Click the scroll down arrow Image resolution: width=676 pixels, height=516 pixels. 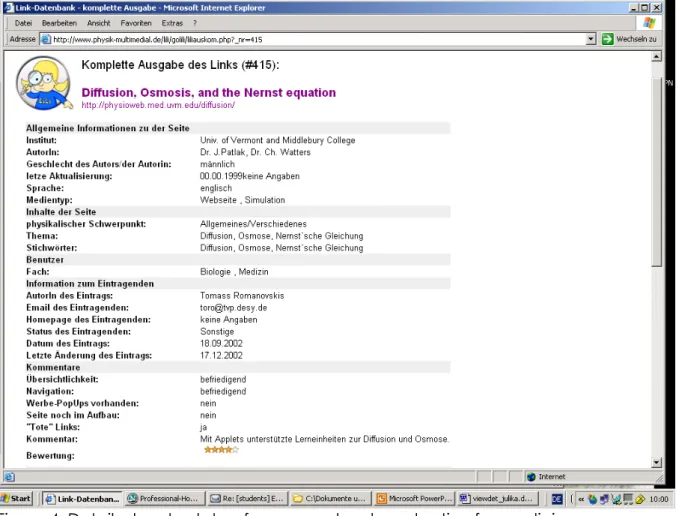point(656,463)
